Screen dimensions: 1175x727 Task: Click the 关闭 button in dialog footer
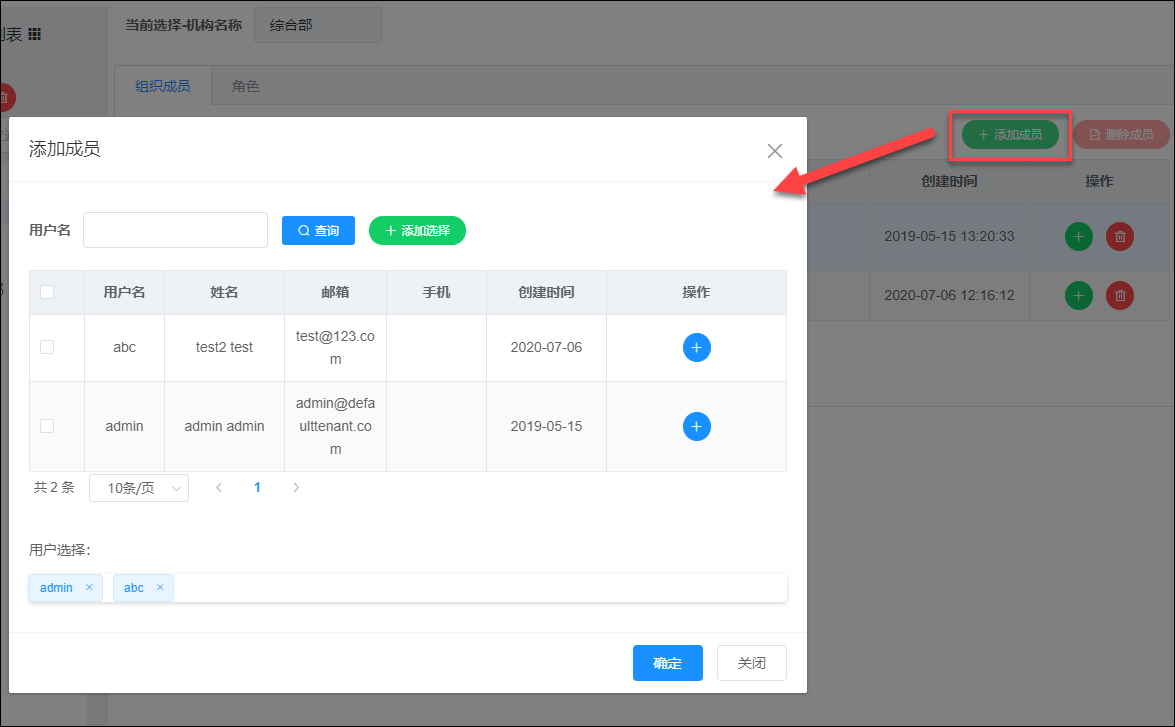(752, 663)
